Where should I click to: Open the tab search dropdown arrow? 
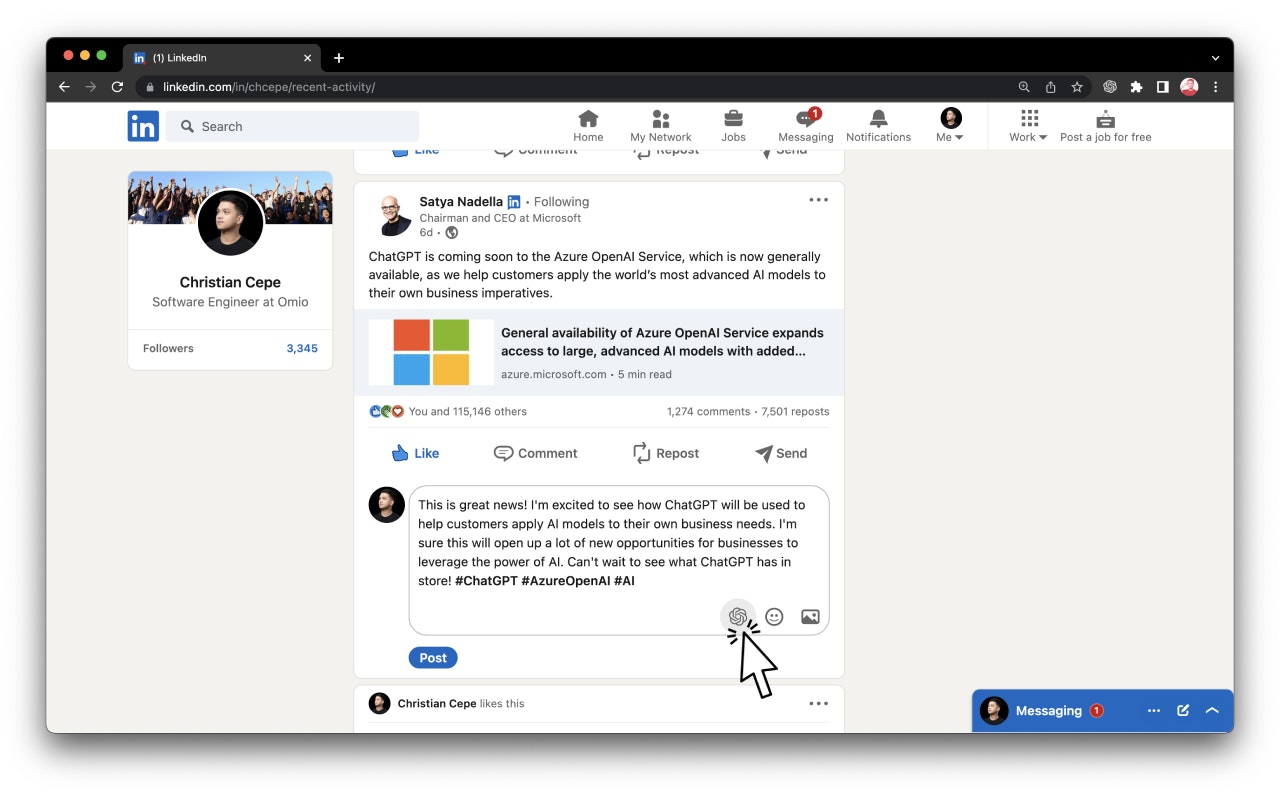[1215, 58]
